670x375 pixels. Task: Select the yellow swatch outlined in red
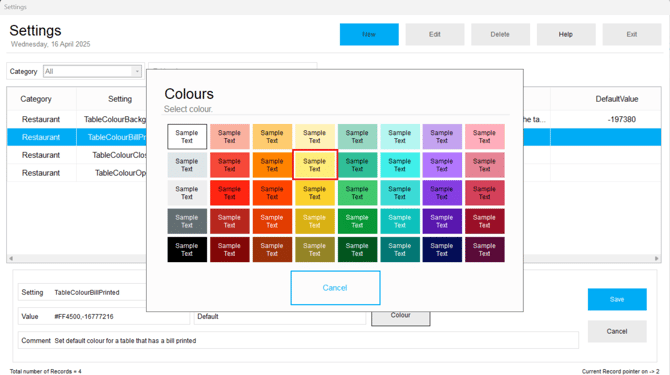pyautogui.click(x=315, y=165)
